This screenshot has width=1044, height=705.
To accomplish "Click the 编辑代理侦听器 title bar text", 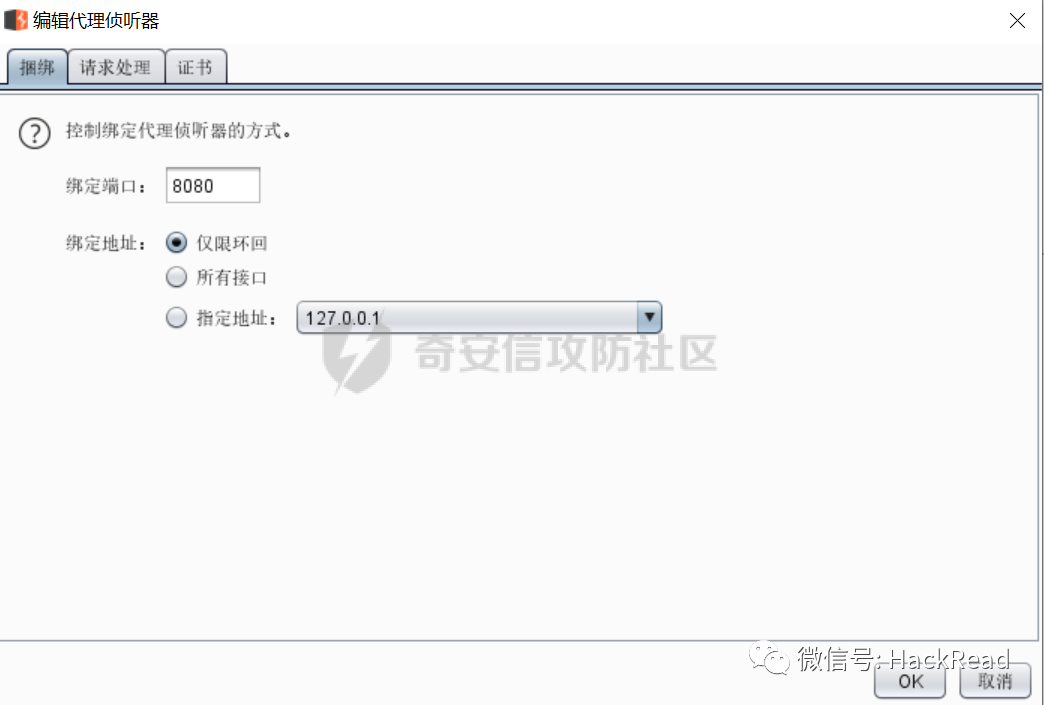I will coord(97,21).
